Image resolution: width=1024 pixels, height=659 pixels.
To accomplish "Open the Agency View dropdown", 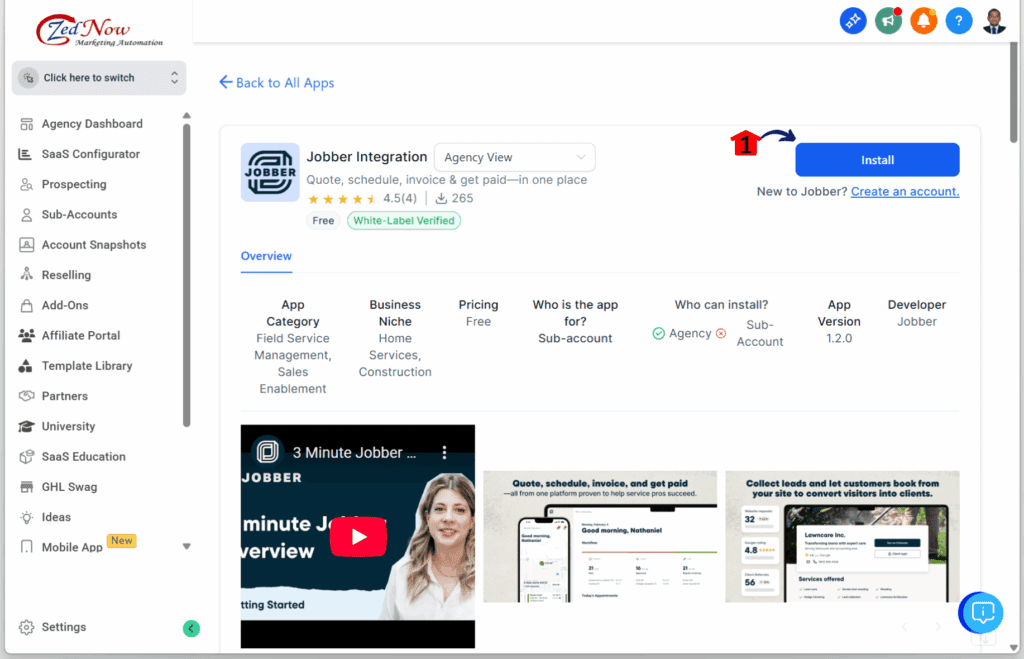I will point(513,157).
